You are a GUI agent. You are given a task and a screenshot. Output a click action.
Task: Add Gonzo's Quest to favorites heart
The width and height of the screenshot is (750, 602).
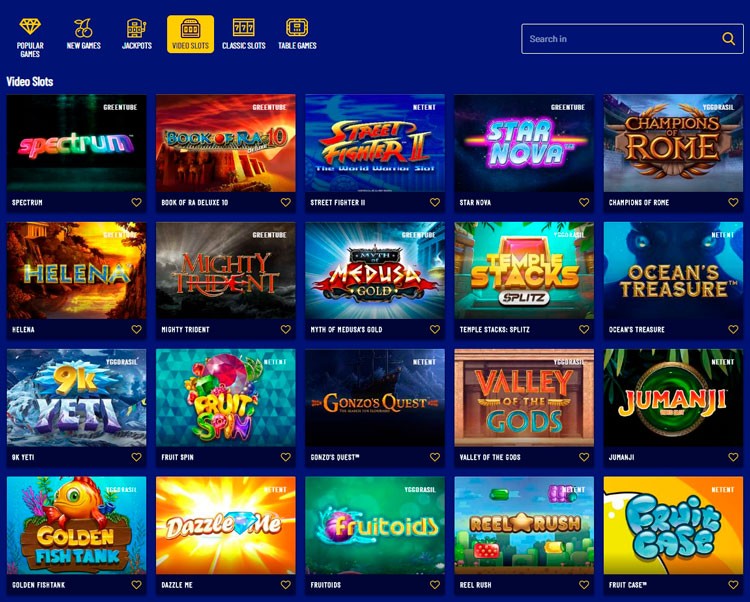pyautogui.click(x=434, y=457)
